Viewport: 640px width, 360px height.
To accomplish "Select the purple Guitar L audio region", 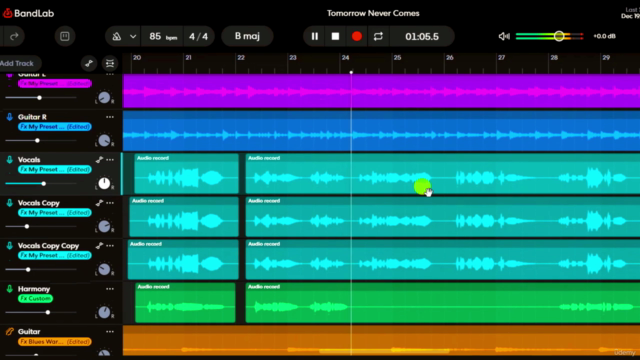I will (381, 91).
